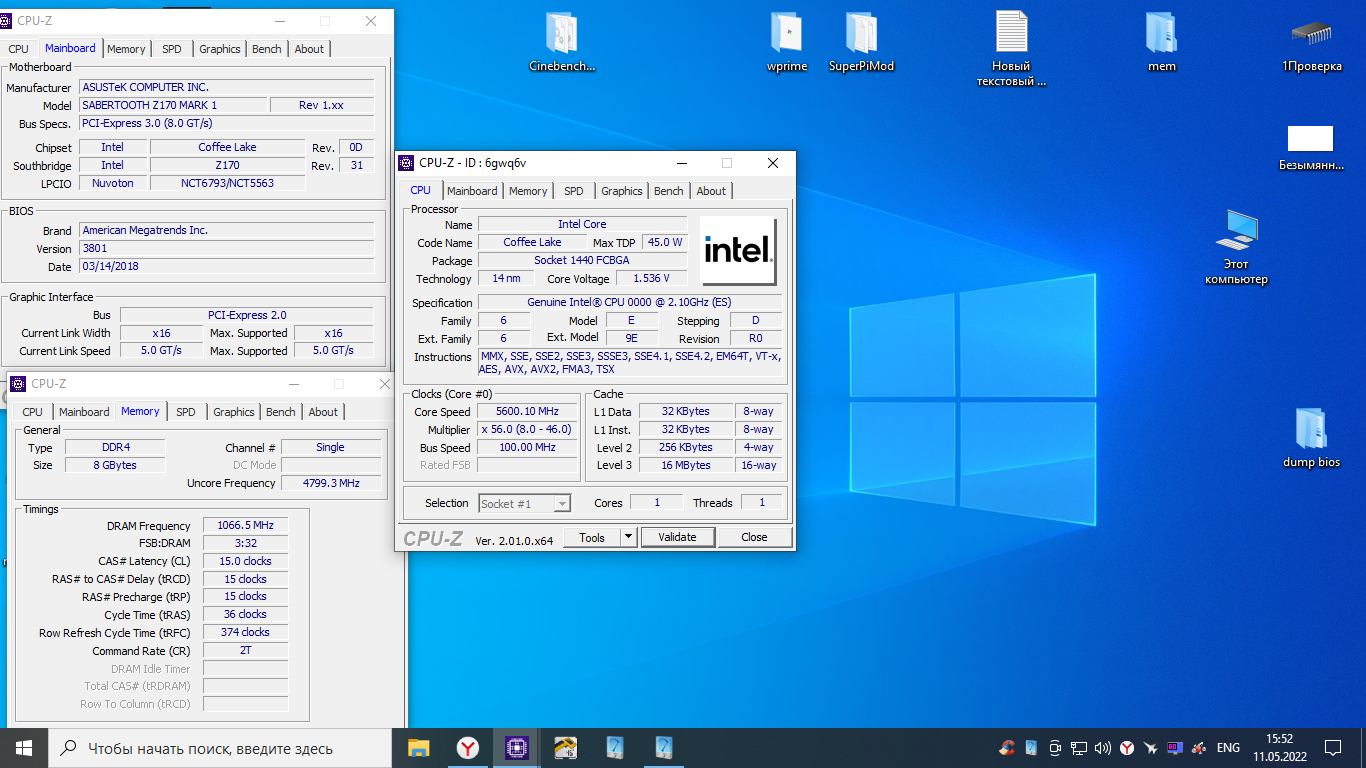
Task: Open the Новый текстовый document icon
Action: [x=1011, y=49]
